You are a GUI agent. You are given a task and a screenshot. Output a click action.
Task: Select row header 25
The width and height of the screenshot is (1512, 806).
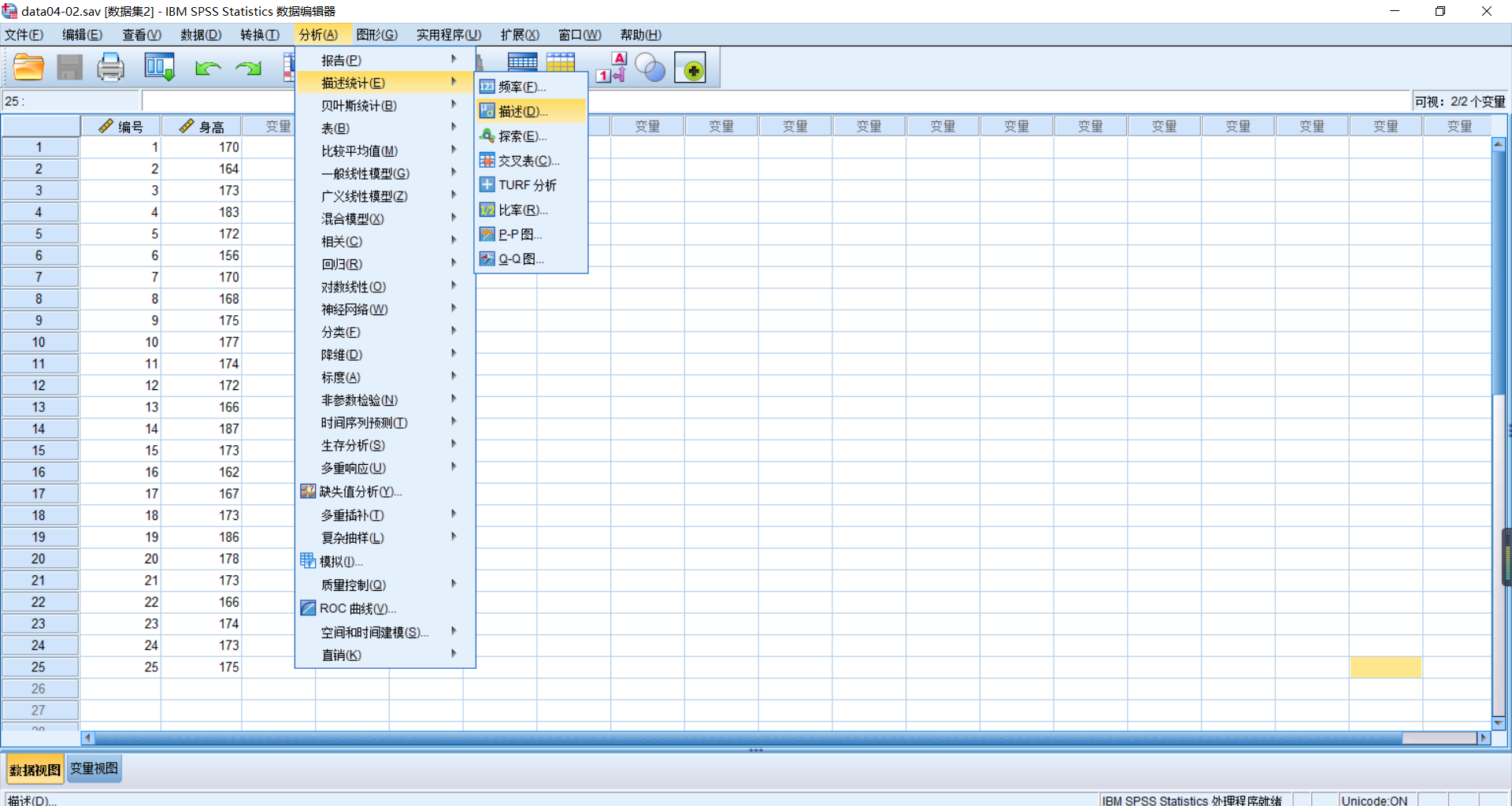pos(39,667)
